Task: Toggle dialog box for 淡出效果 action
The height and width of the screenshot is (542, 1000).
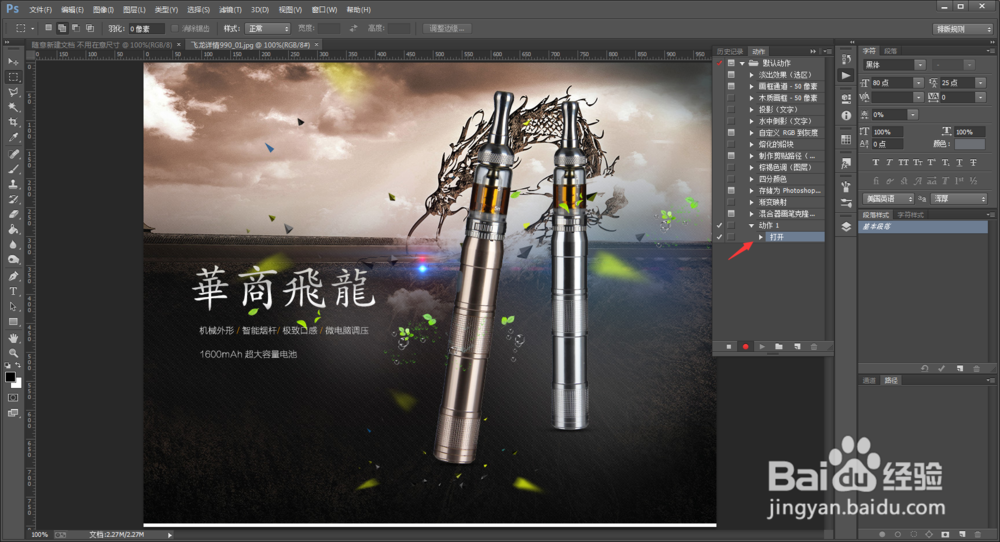Action: [x=732, y=75]
